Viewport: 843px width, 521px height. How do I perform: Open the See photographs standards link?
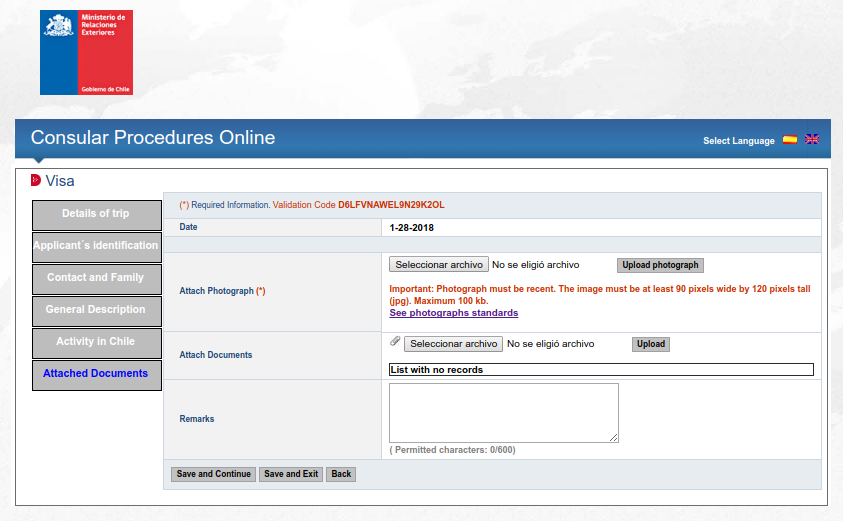[454, 313]
